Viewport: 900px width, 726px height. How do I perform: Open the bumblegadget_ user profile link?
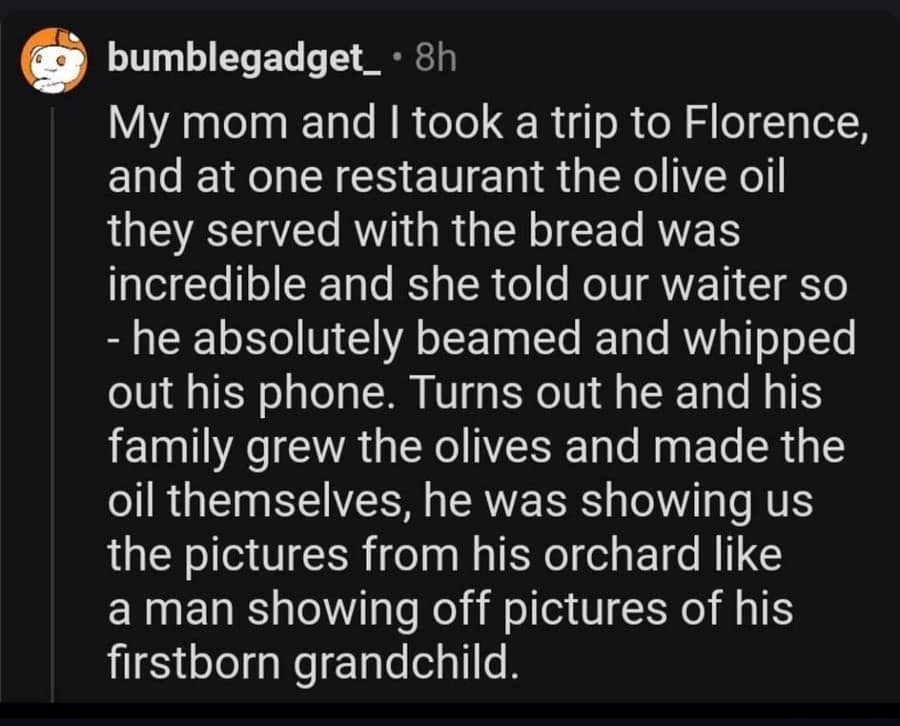click(x=243, y=60)
